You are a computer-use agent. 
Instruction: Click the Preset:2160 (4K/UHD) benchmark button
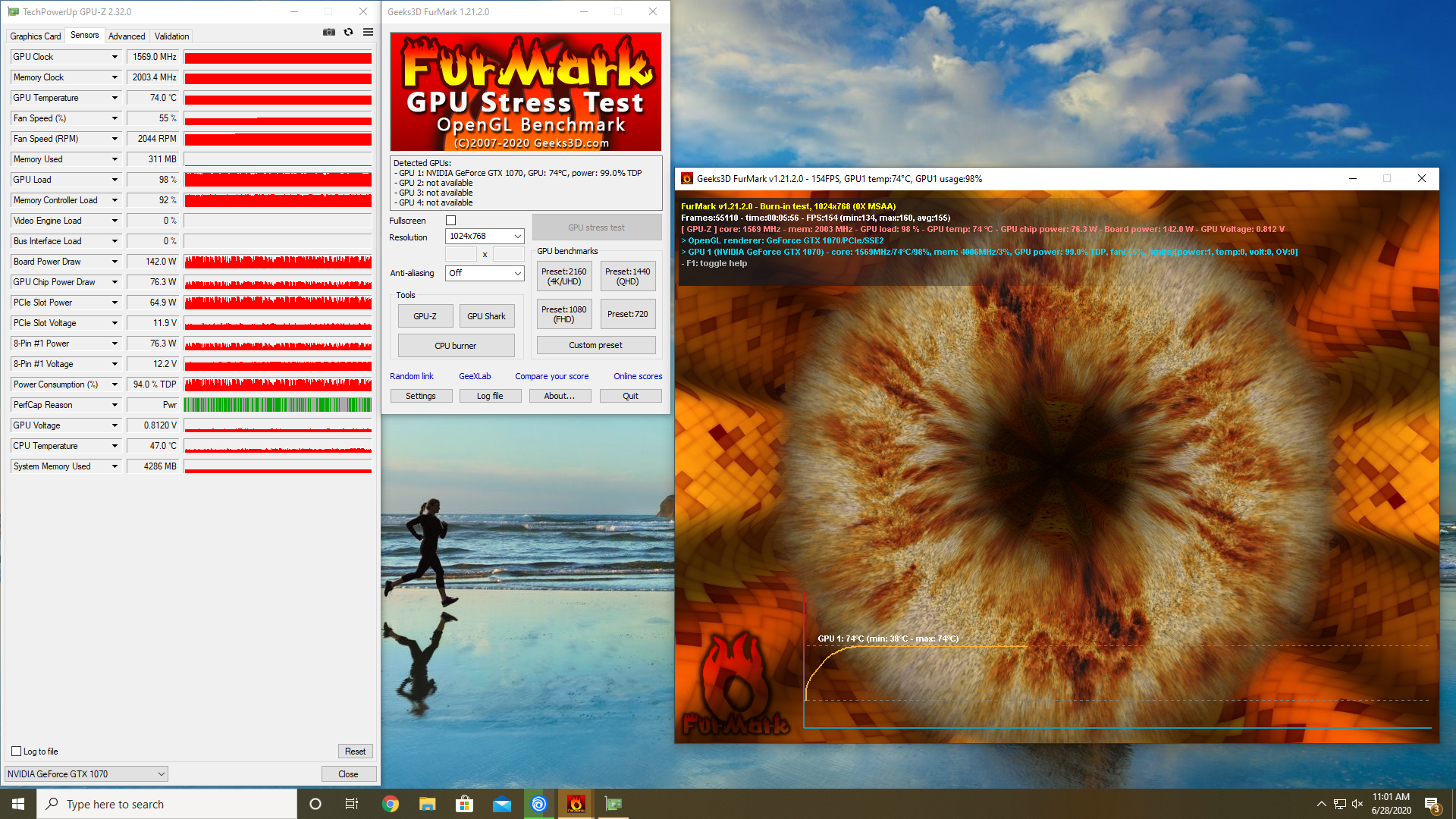[564, 277]
